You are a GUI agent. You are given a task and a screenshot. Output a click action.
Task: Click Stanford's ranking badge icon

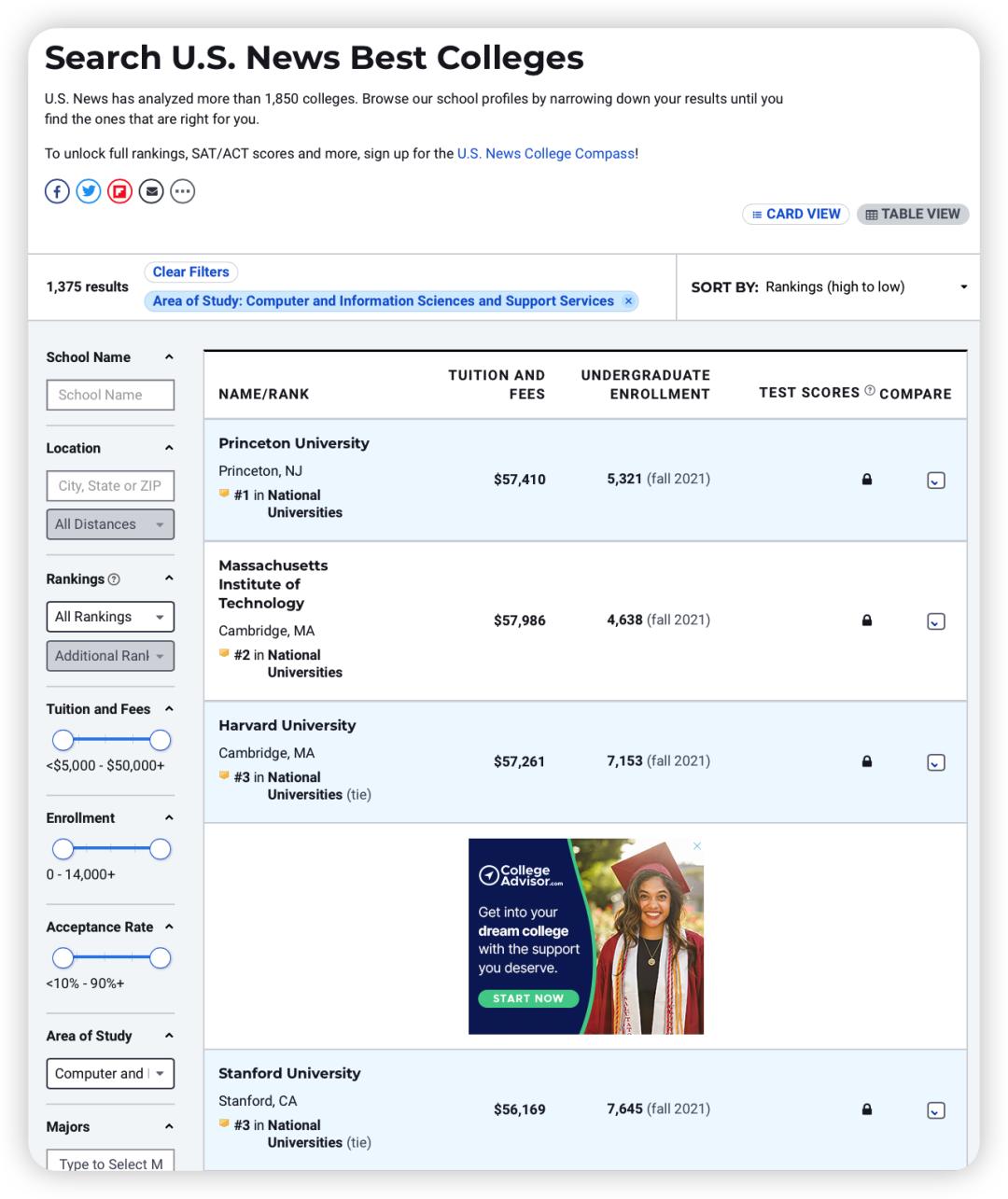[224, 1123]
